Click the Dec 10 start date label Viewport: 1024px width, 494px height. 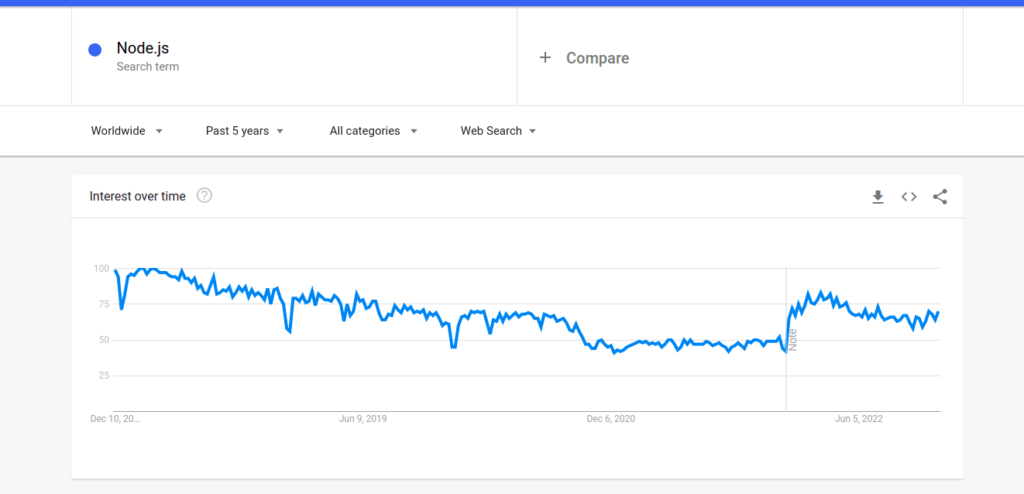(115, 419)
